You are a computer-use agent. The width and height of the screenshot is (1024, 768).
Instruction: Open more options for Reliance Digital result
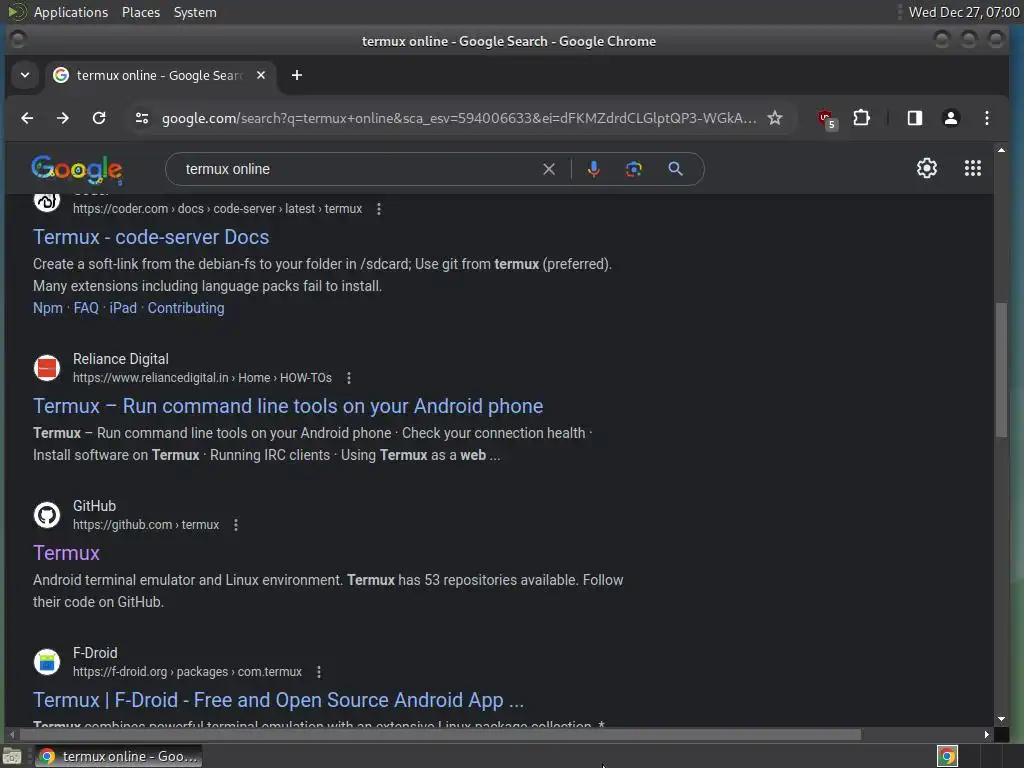[349, 378]
